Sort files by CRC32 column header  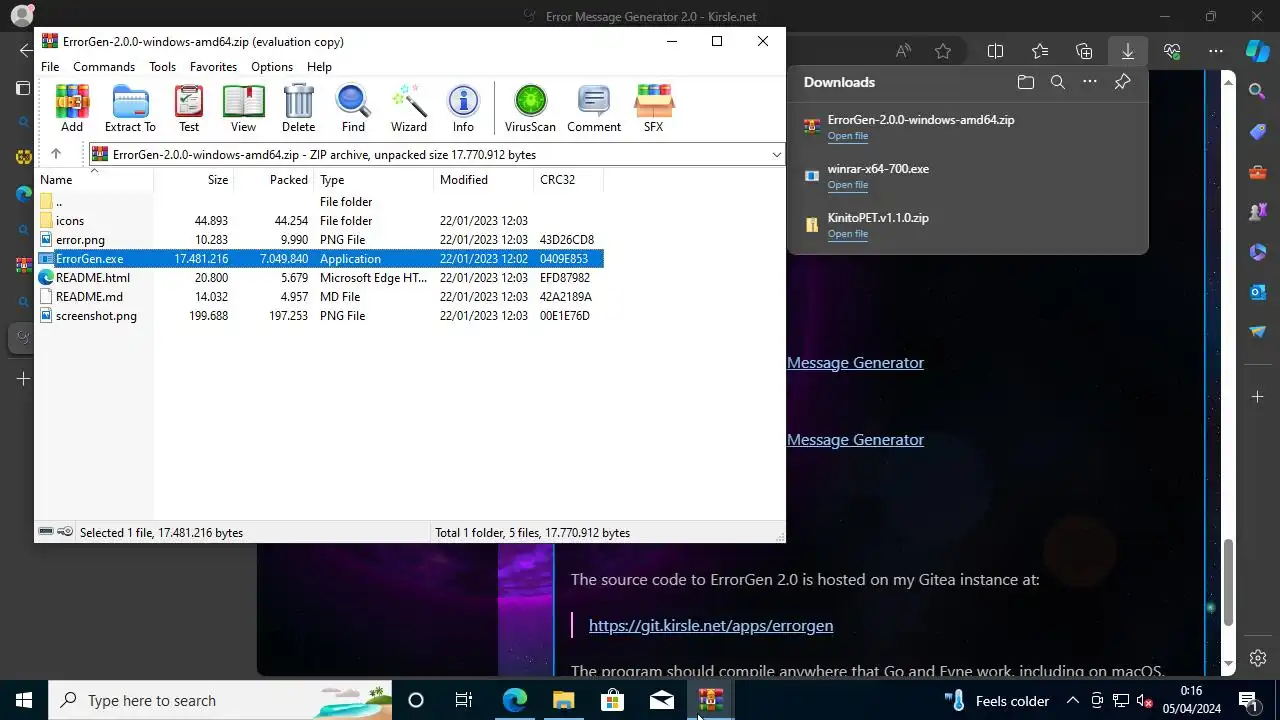coord(568,180)
